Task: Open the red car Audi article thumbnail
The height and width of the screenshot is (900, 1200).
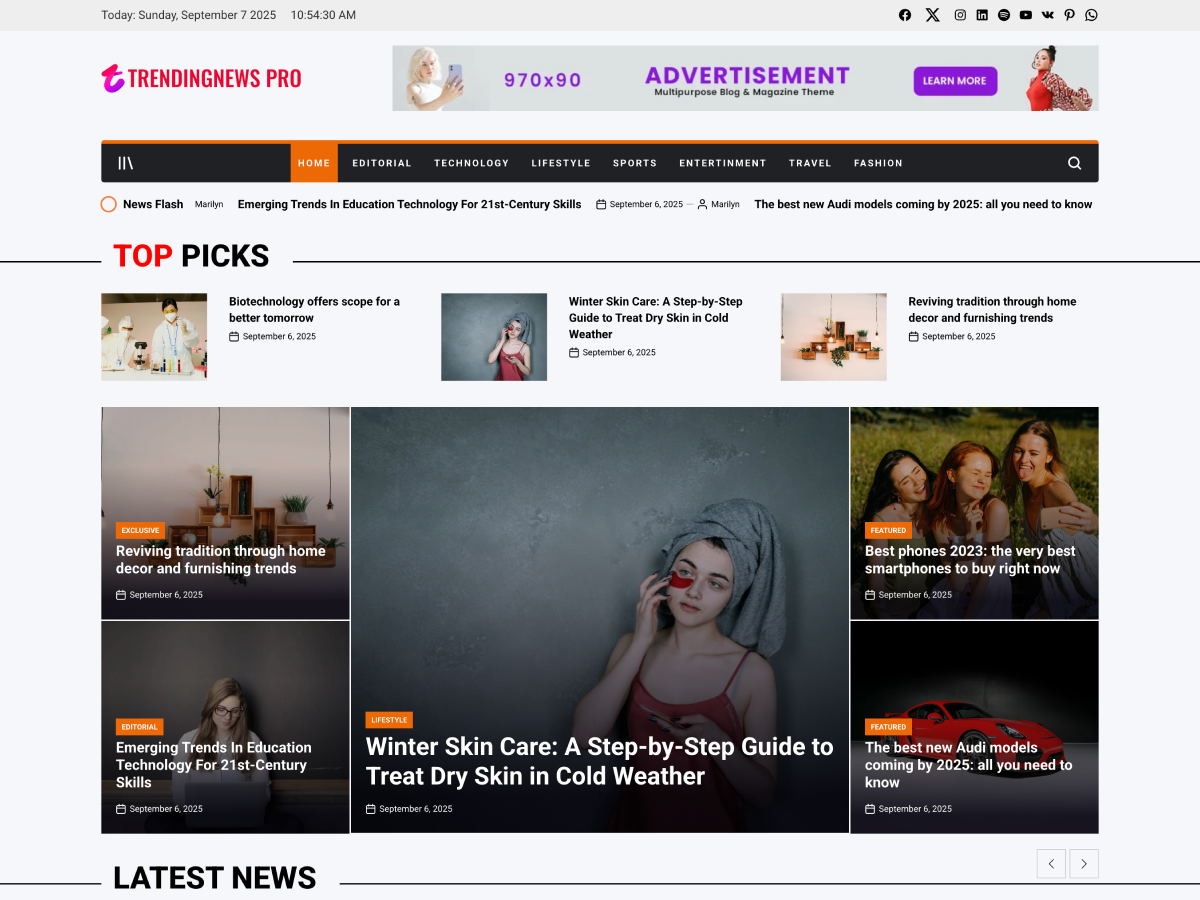Action: pos(974,727)
